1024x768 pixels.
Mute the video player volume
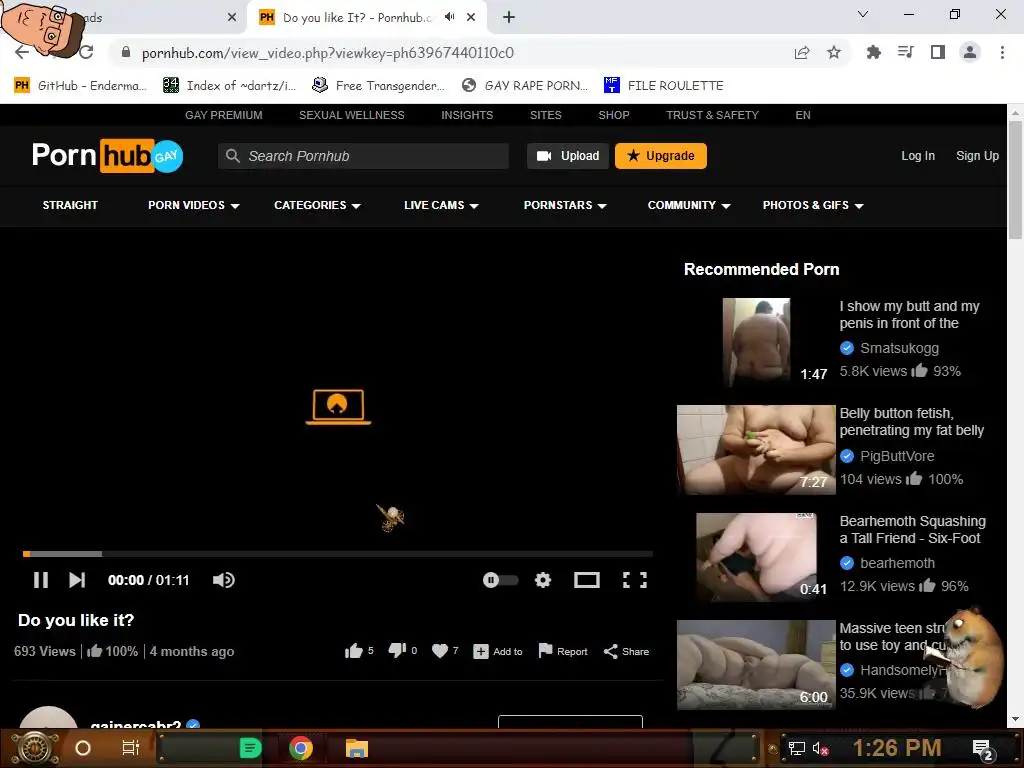coord(223,580)
